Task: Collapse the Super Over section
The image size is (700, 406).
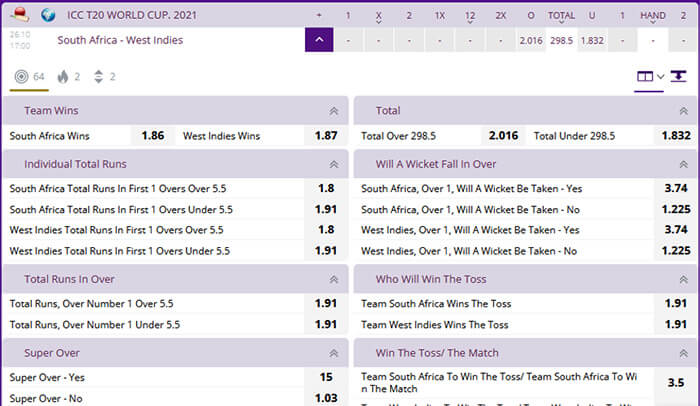Action: coord(333,353)
